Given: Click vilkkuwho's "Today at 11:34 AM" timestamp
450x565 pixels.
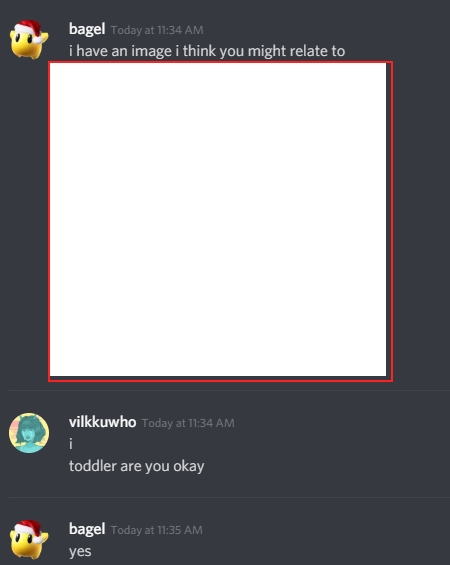Looking at the screenshot, I should coord(188,423).
